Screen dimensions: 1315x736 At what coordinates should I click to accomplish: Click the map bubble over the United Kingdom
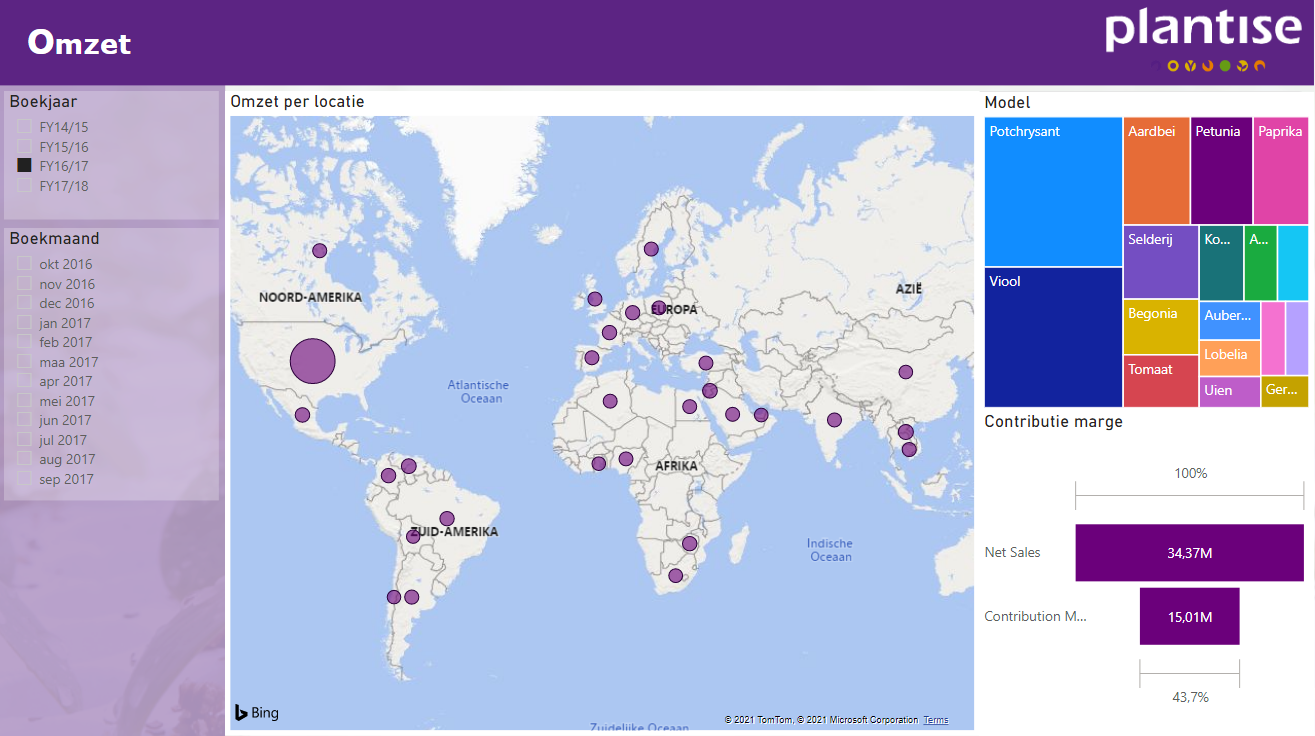point(595,299)
